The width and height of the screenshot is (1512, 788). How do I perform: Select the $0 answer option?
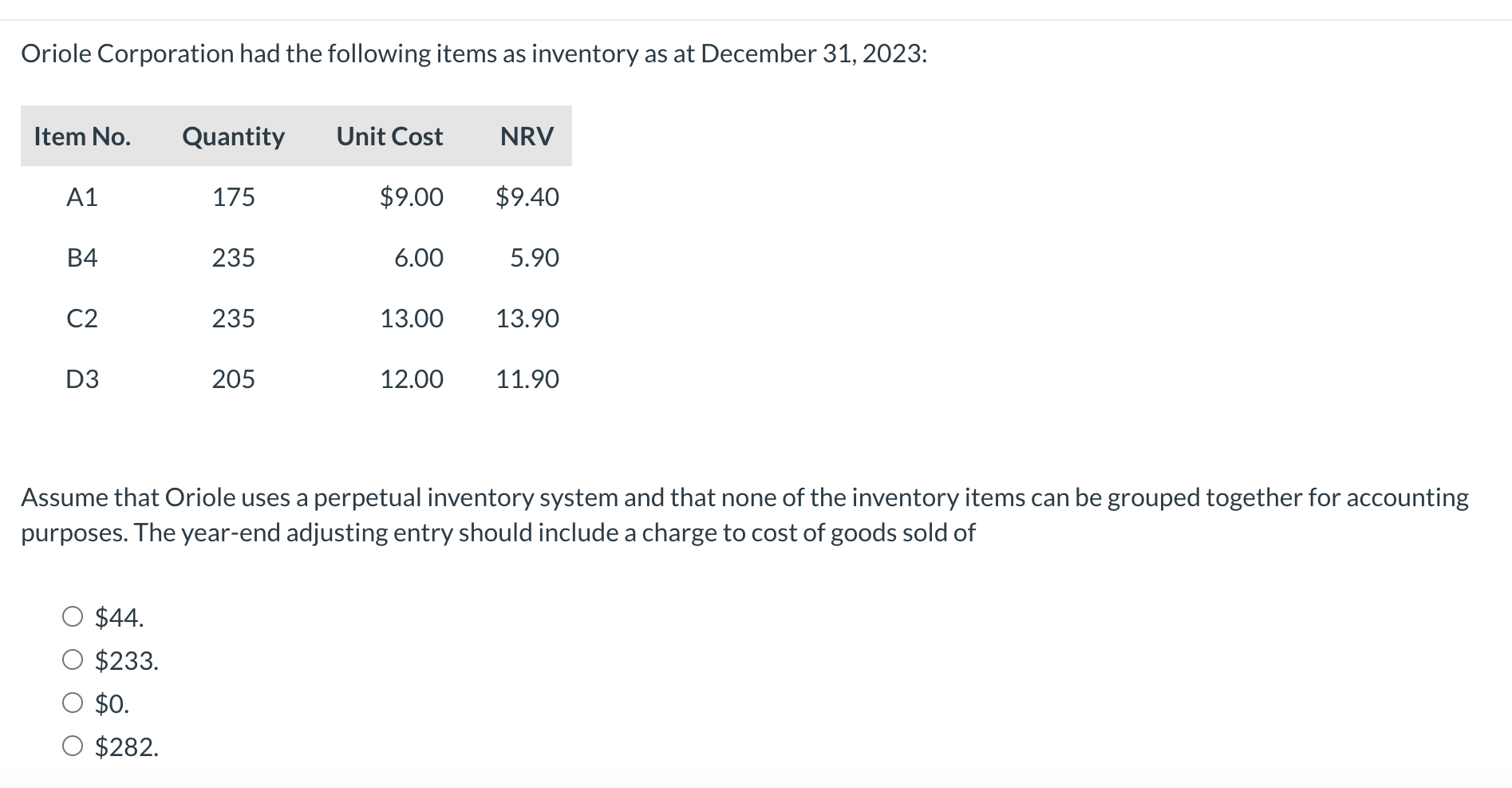[x=73, y=703]
